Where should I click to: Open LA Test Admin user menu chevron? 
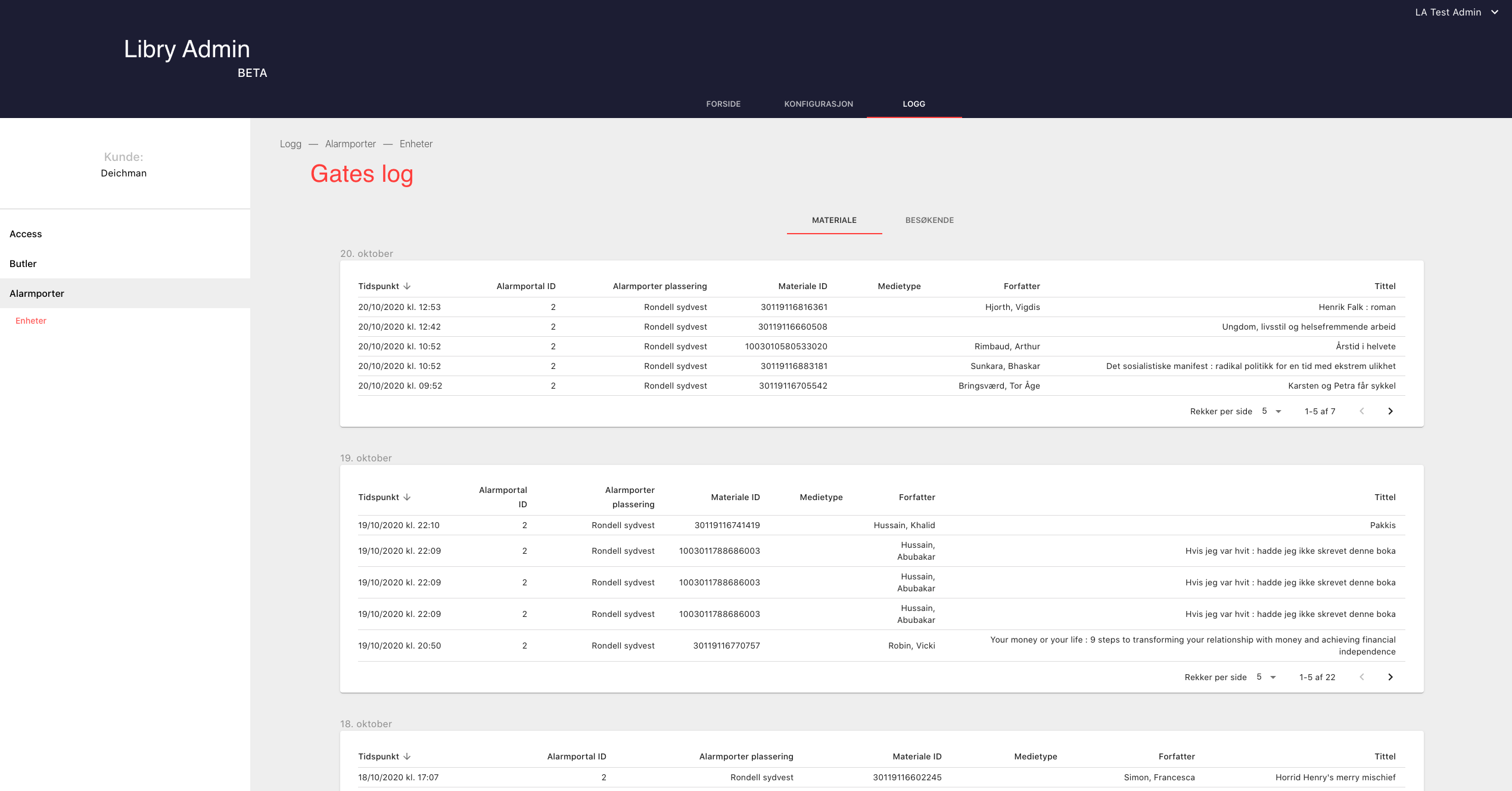pyautogui.click(x=1495, y=12)
